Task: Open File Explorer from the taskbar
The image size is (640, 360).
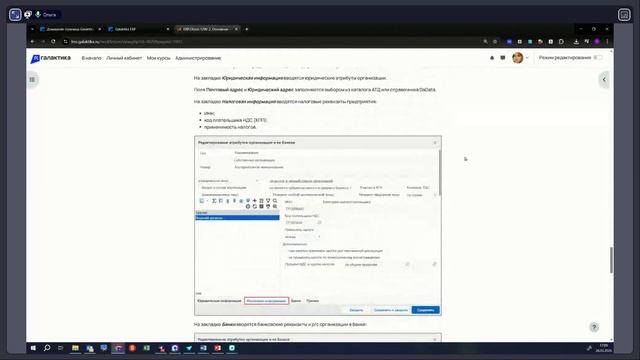Action: 75,348
